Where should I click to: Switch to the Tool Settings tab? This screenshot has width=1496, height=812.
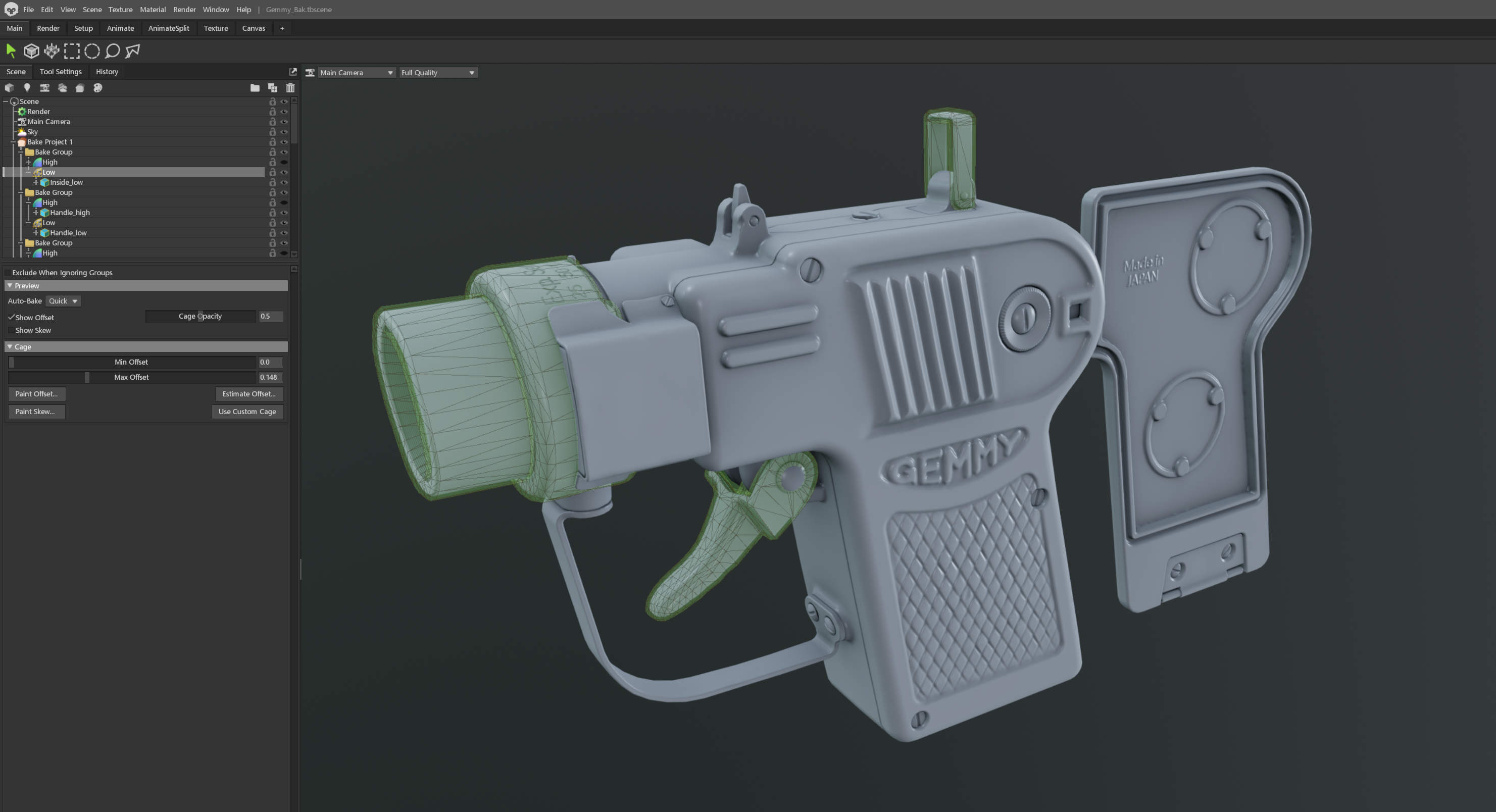tap(61, 71)
